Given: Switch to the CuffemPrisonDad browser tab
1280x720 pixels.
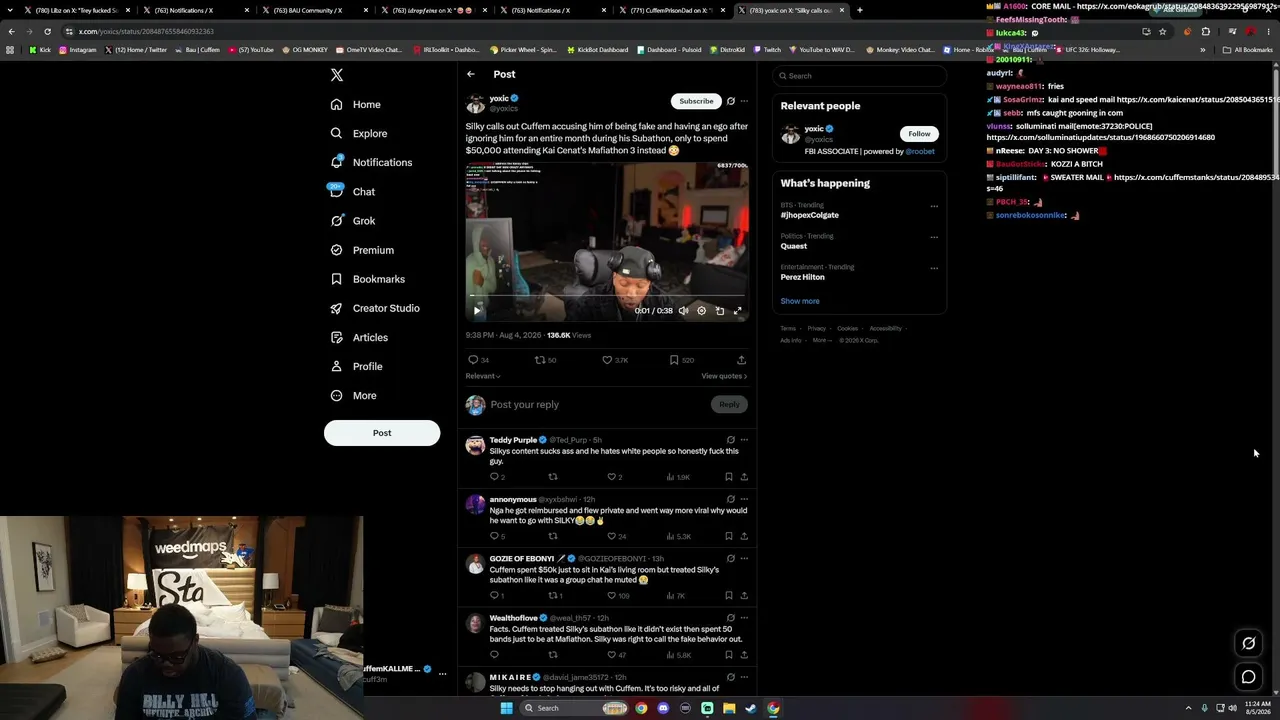Looking at the screenshot, I should click(670, 10).
